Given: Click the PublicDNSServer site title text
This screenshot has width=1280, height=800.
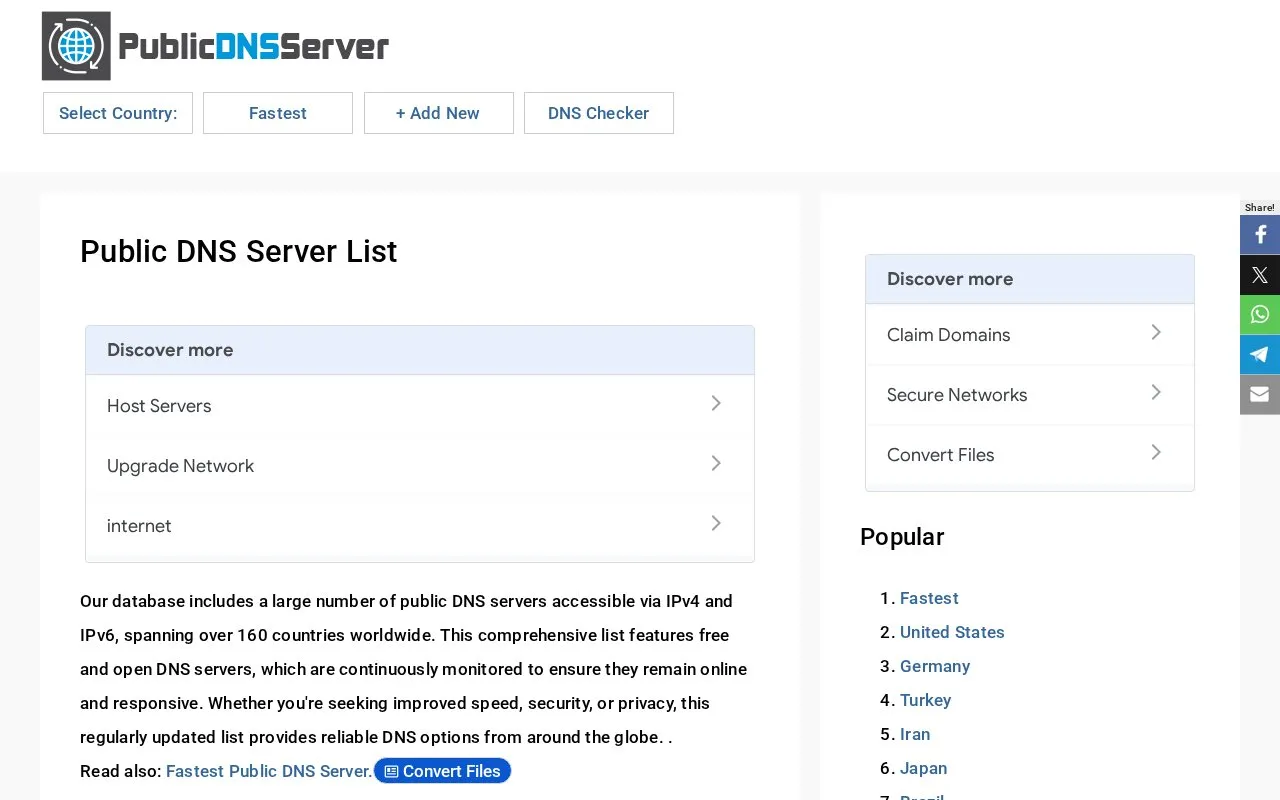Looking at the screenshot, I should (x=253, y=46).
